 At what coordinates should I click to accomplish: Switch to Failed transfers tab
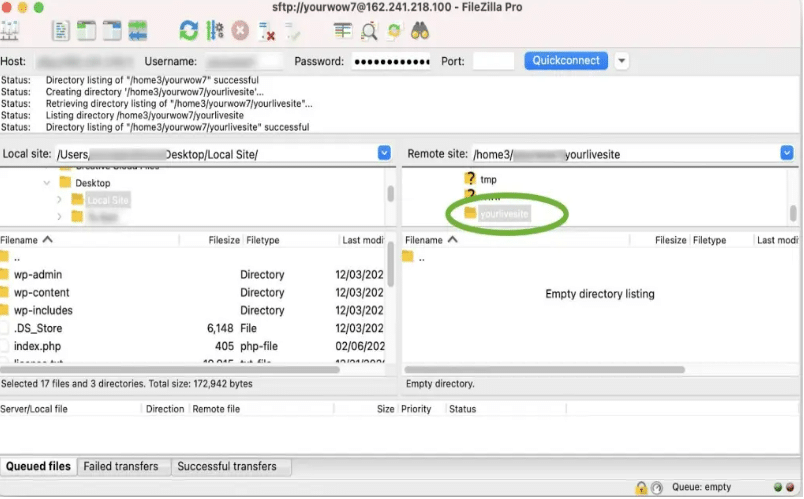(121, 467)
